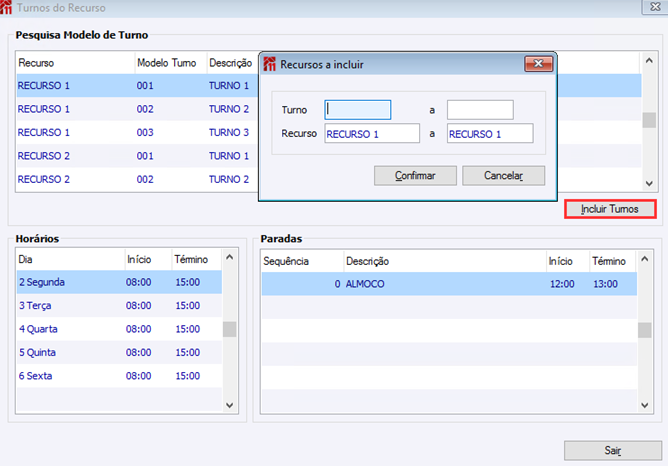Click the Sequência column header
Viewport: 668px width, 466px height.
[302, 261]
